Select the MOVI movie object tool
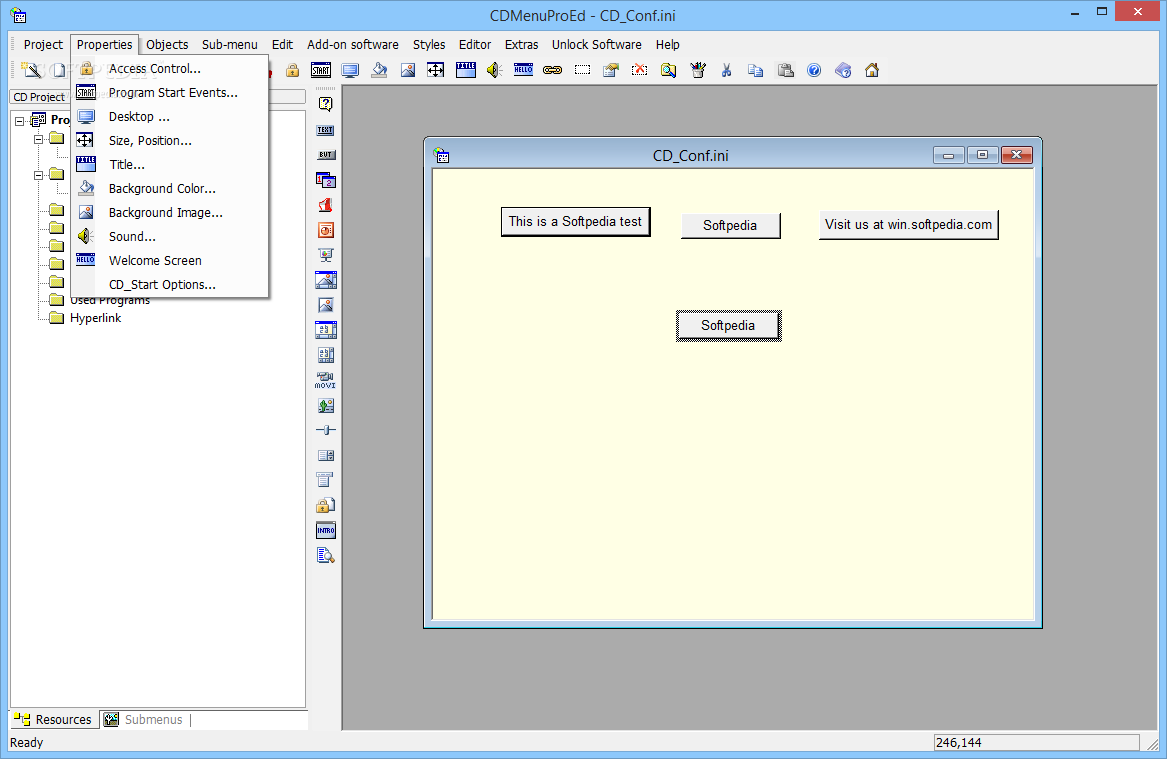The height and width of the screenshot is (759, 1167). (325, 380)
